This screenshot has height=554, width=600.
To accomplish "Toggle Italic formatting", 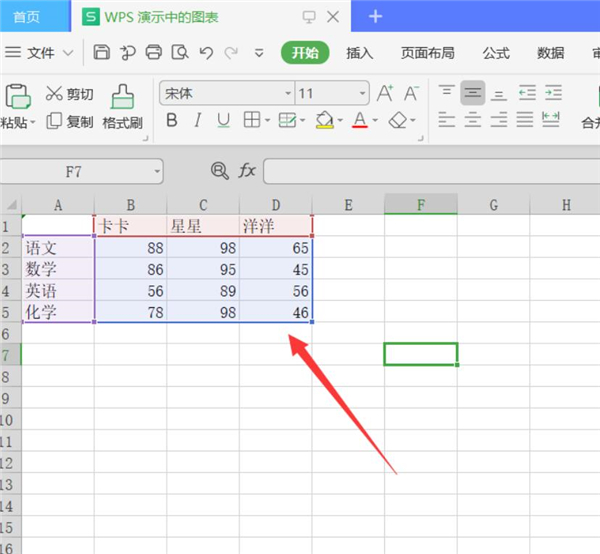I will [x=197, y=121].
